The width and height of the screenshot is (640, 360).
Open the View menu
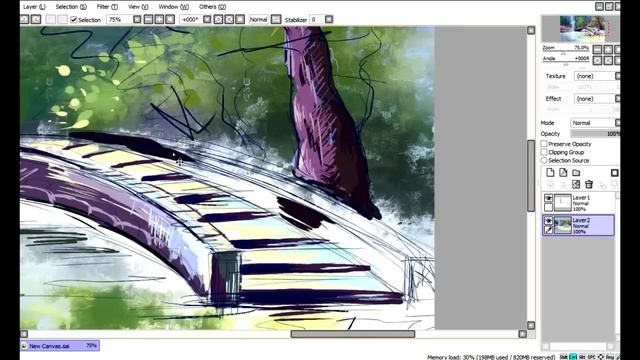pos(138,7)
